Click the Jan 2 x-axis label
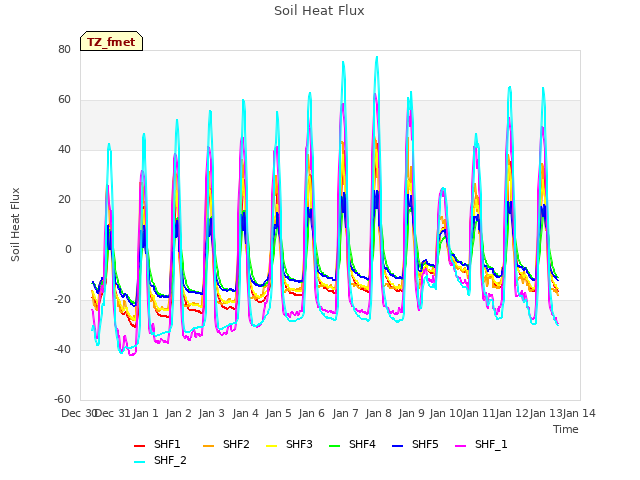640x480 pixels. [x=179, y=413]
